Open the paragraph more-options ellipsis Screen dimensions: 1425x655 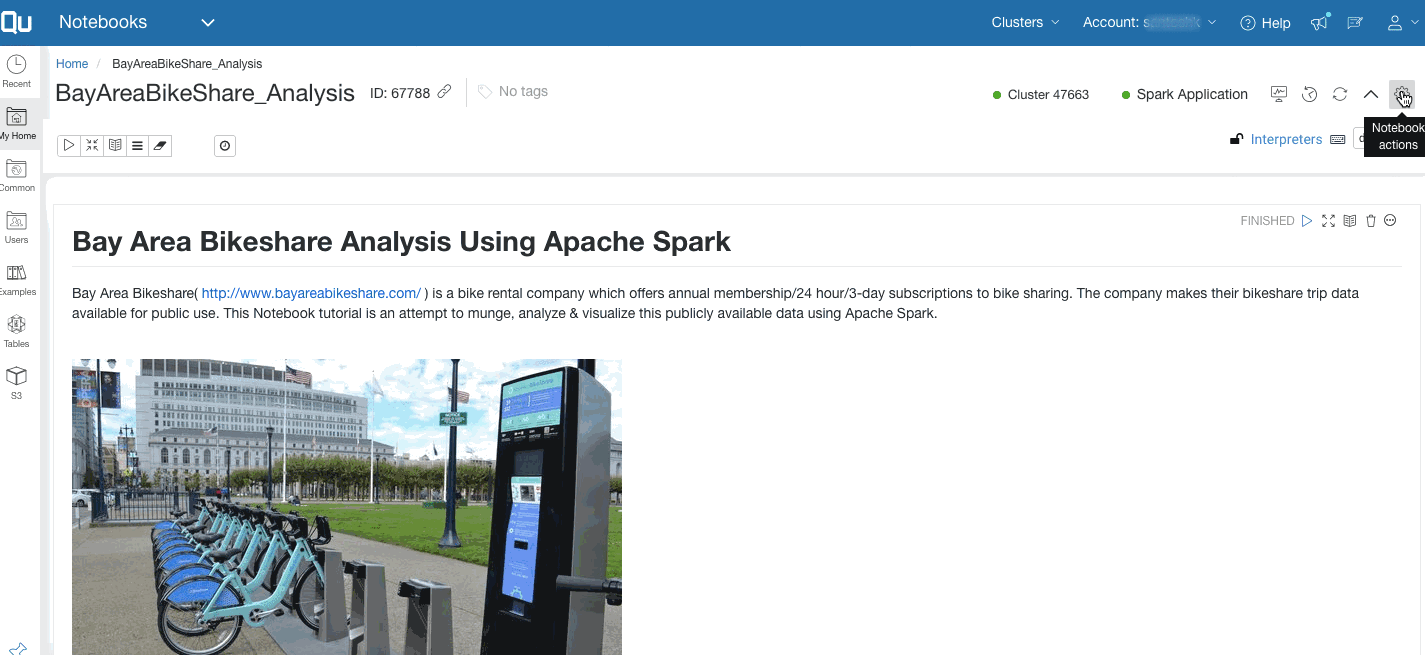pyautogui.click(x=1390, y=221)
